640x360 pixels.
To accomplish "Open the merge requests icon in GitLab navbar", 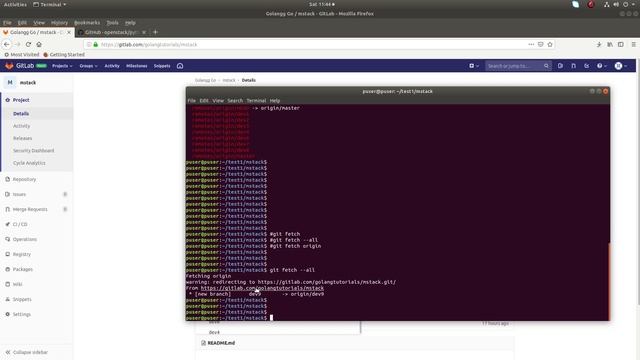I will (x=573, y=66).
